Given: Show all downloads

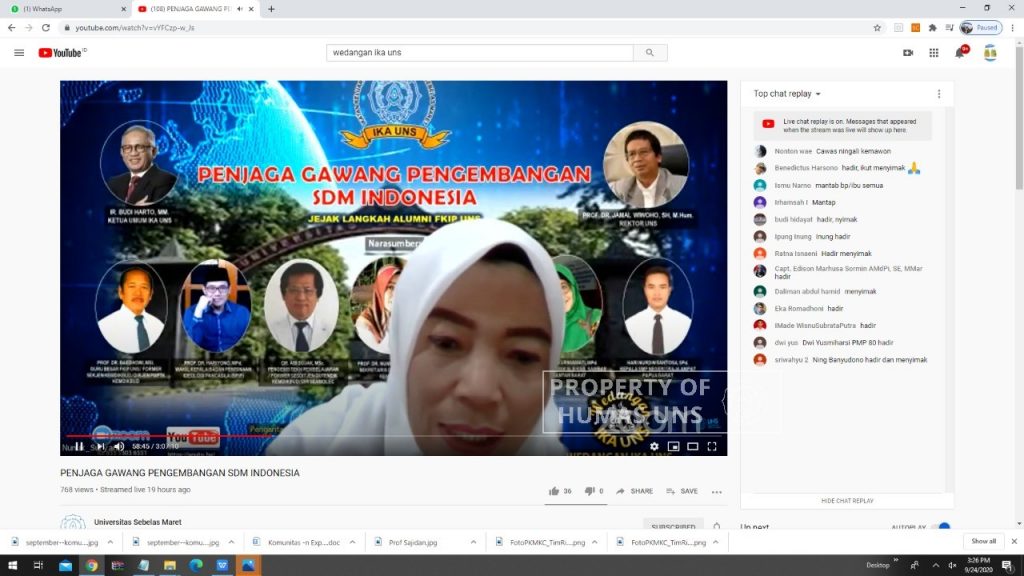Looking at the screenshot, I should click(984, 541).
